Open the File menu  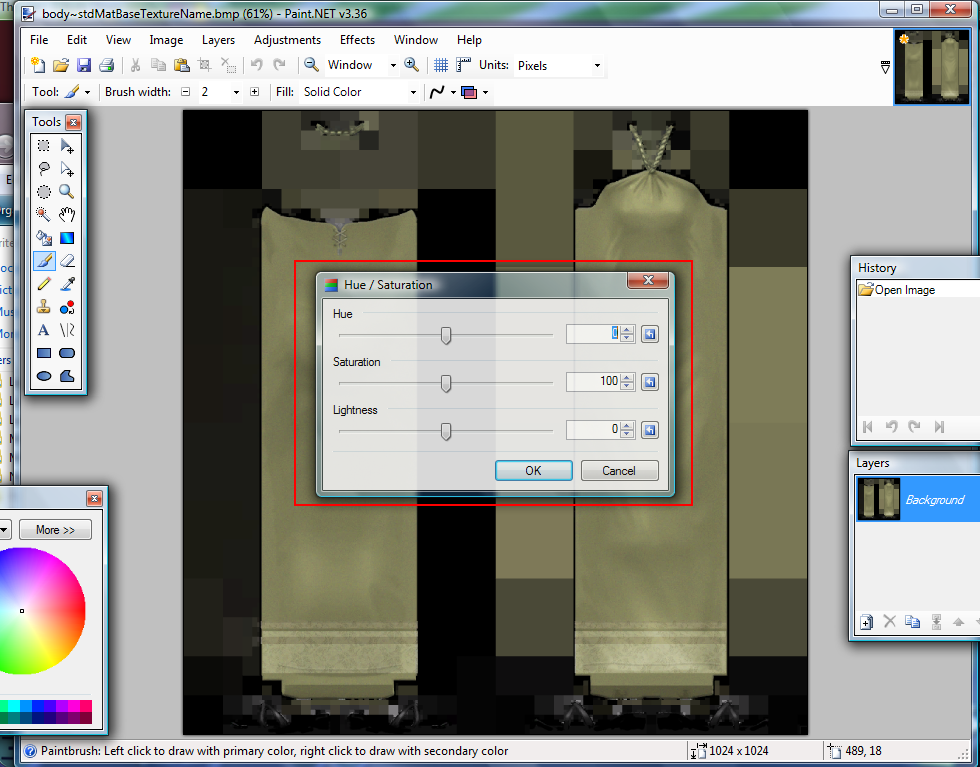(x=39, y=40)
